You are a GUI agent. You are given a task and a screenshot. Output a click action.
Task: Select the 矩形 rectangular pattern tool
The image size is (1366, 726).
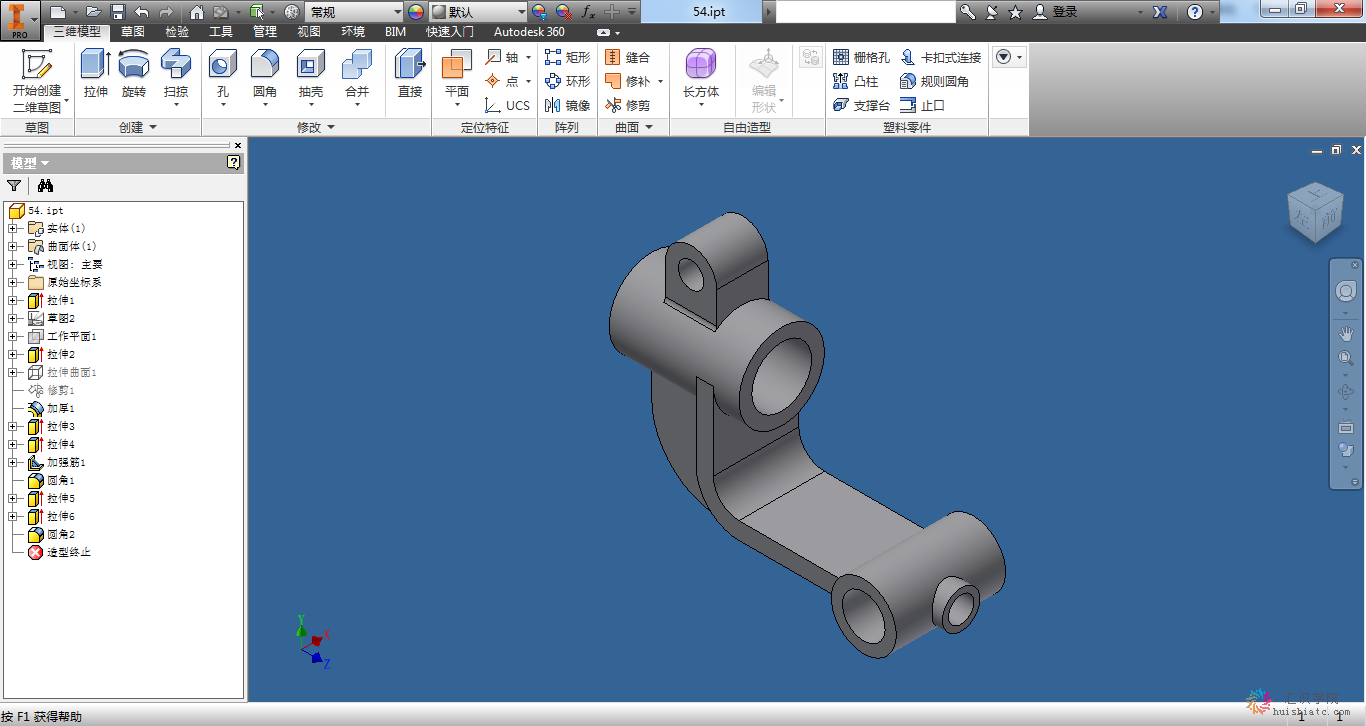coord(567,57)
